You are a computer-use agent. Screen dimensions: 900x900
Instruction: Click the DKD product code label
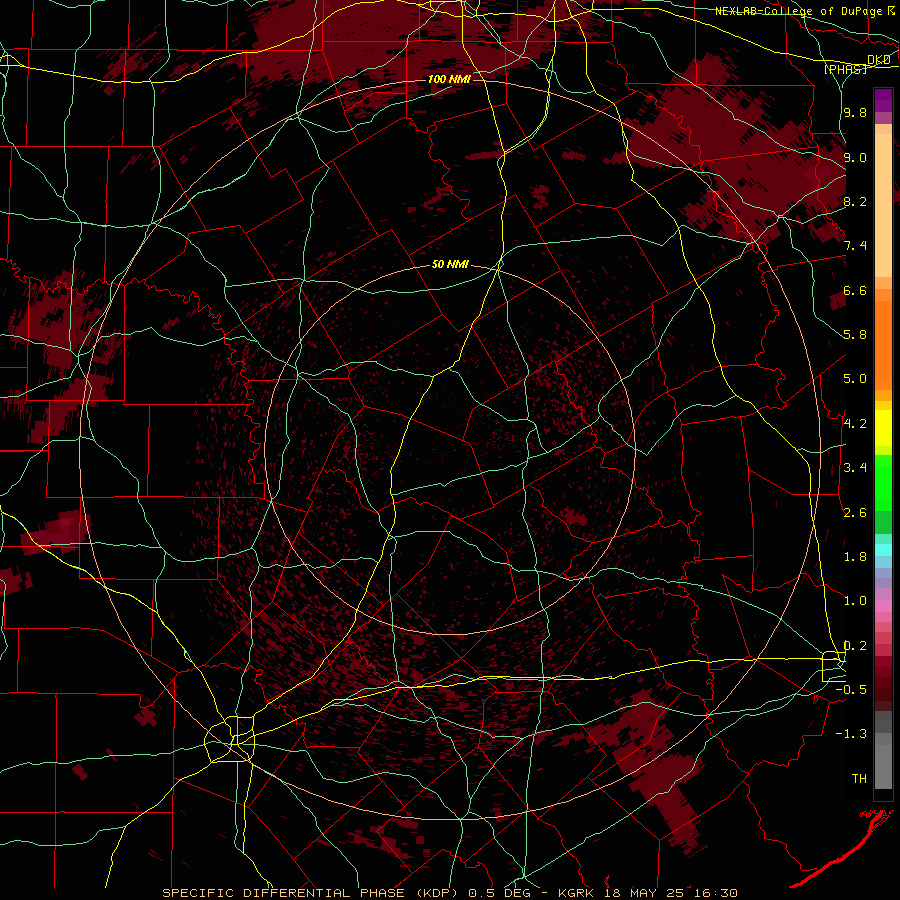coord(879,60)
